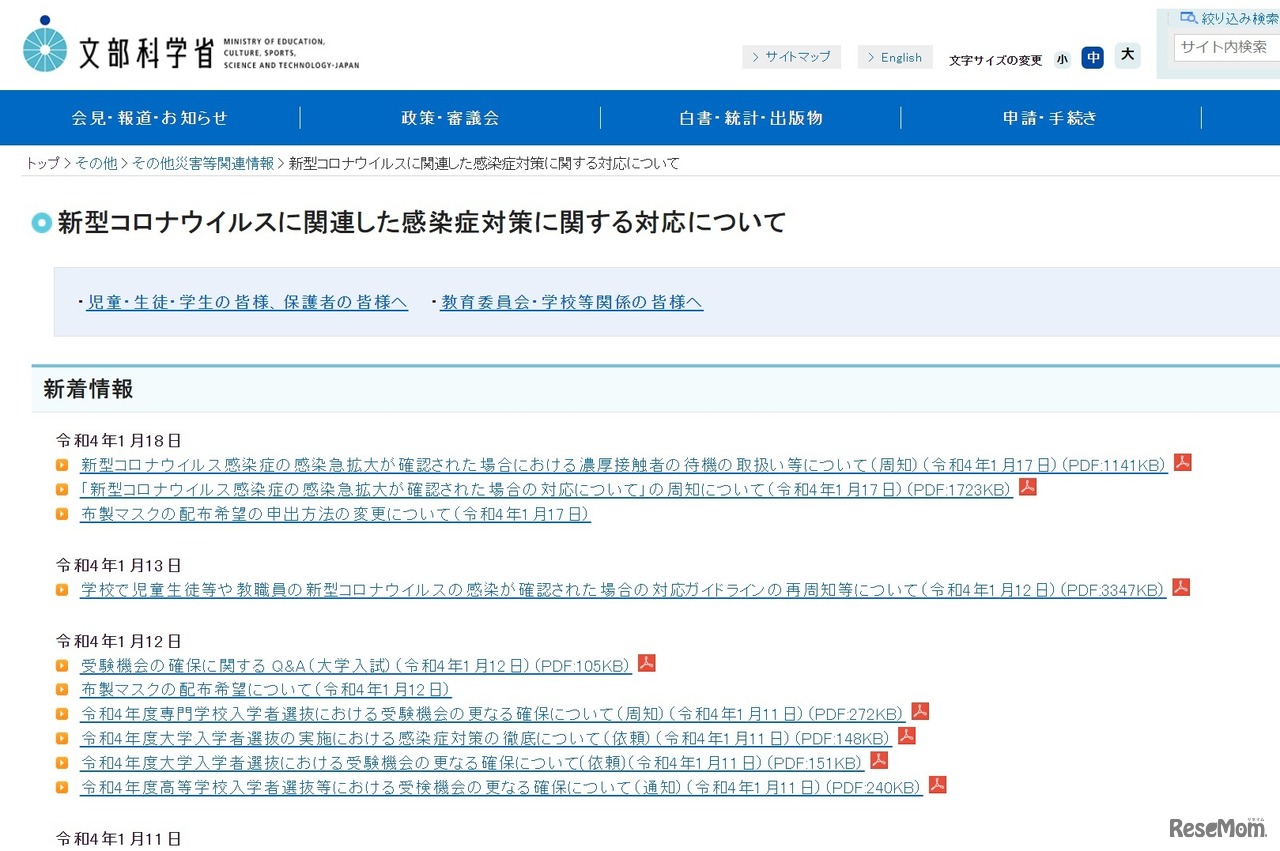
Task: Click PDF icon for 感染急拡大が確認された場合の対応 notice
Action: pos(1028,487)
